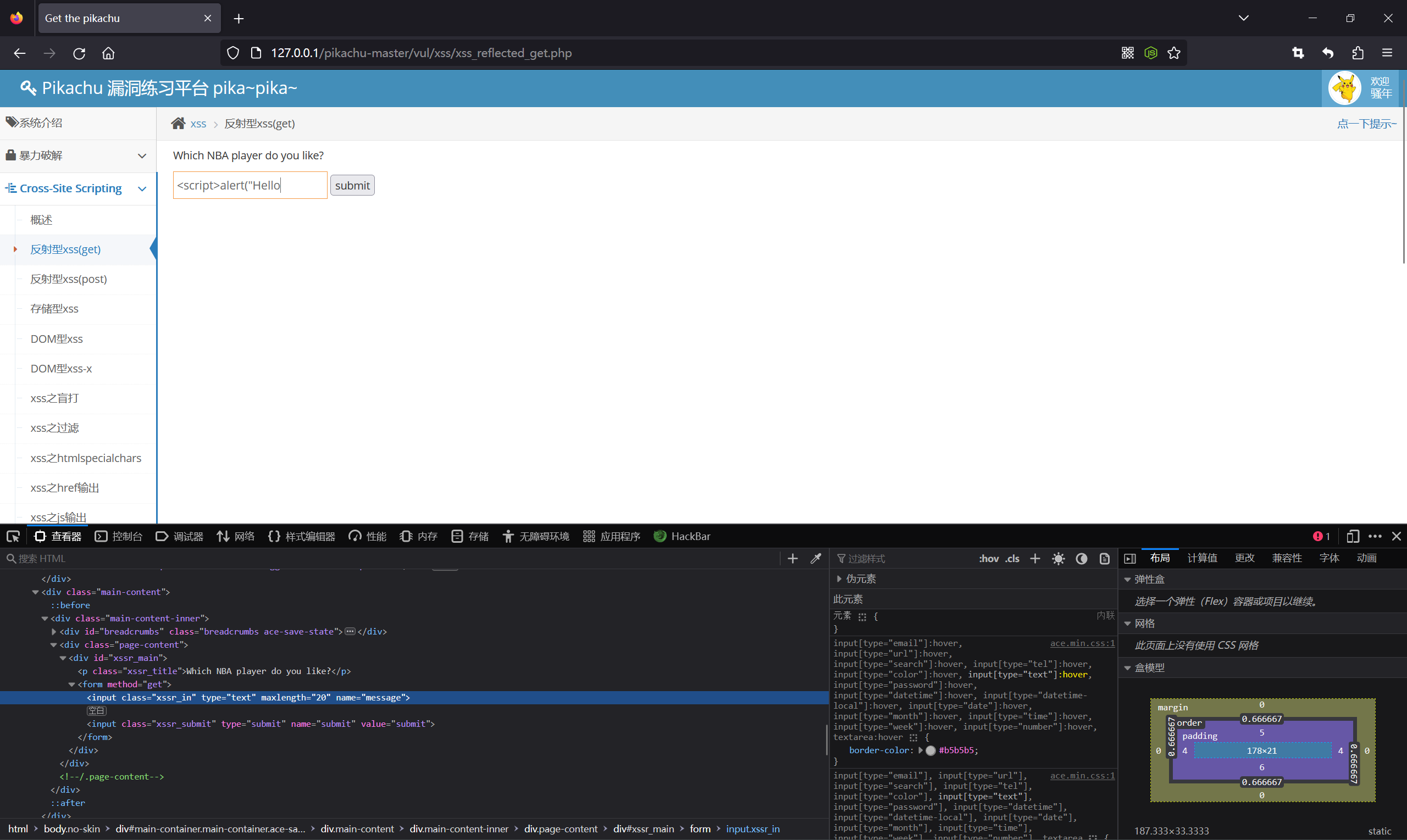The width and height of the screenshot is (1407, 840).
Task: Add a new CSS rule with plus icon
Action: [1035, 559]
